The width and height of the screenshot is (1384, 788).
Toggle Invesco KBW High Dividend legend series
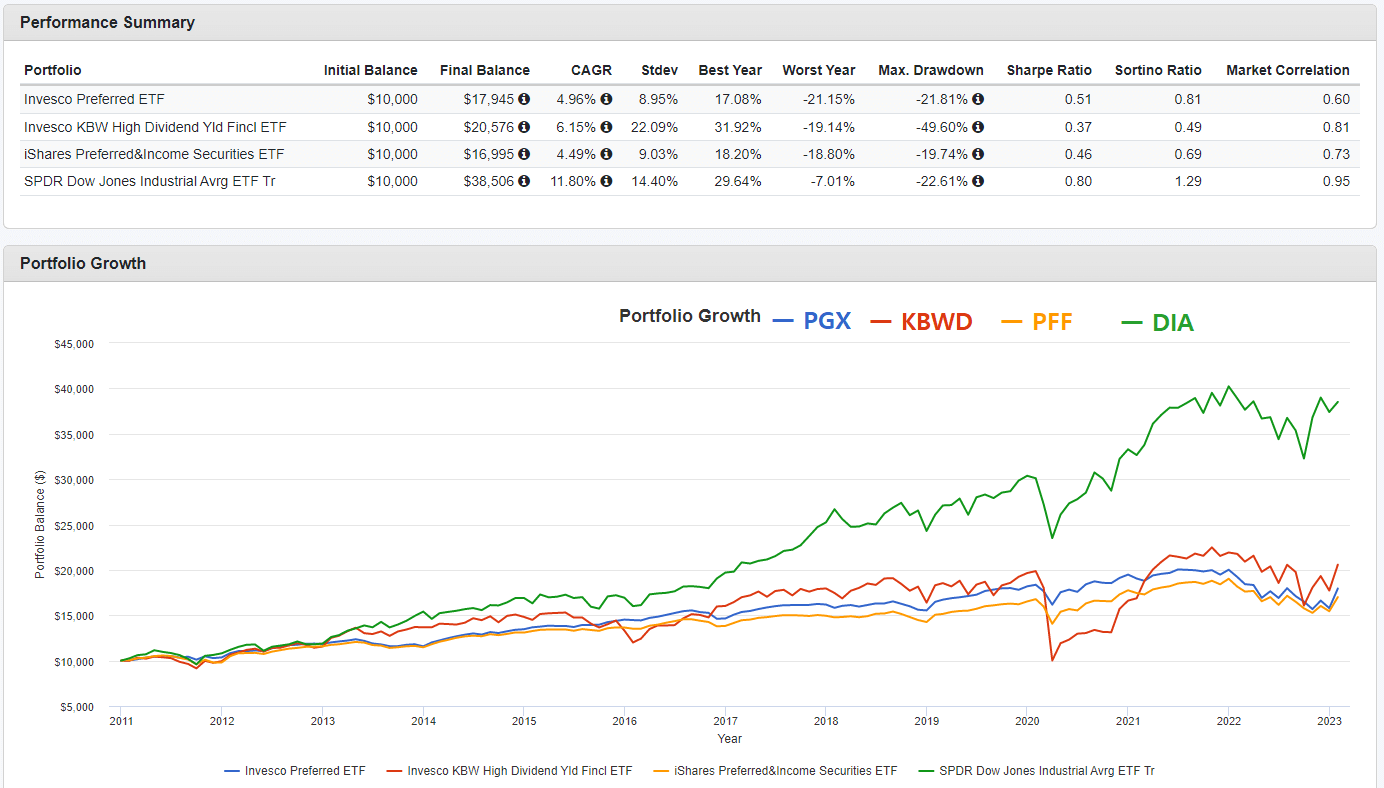509,771
